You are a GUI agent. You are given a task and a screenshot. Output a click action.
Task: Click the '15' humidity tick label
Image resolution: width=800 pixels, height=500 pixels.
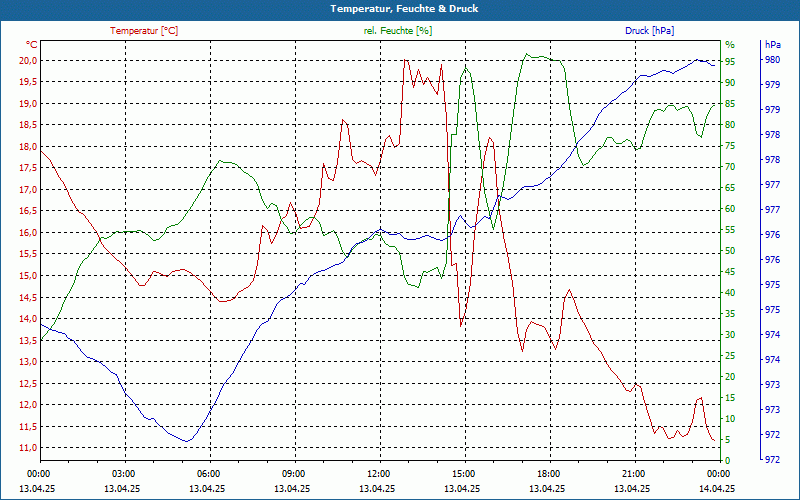730,398
